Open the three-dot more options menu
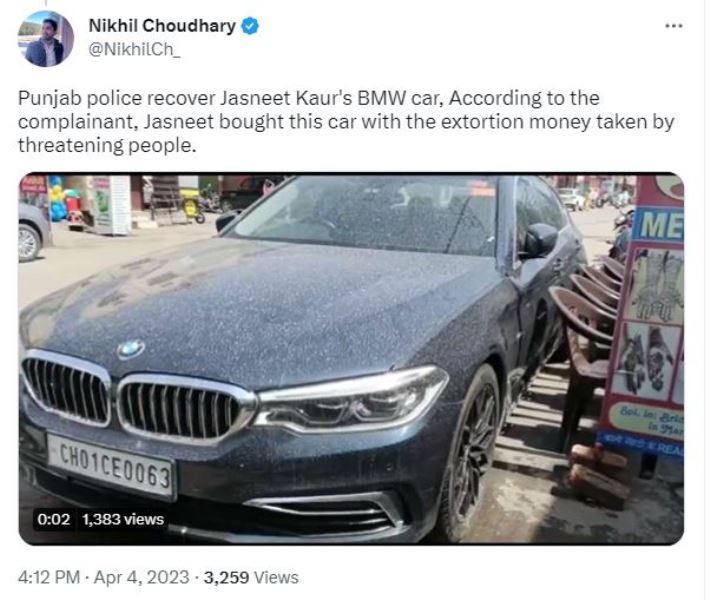 pyautogui.click(x=673, y=26)
